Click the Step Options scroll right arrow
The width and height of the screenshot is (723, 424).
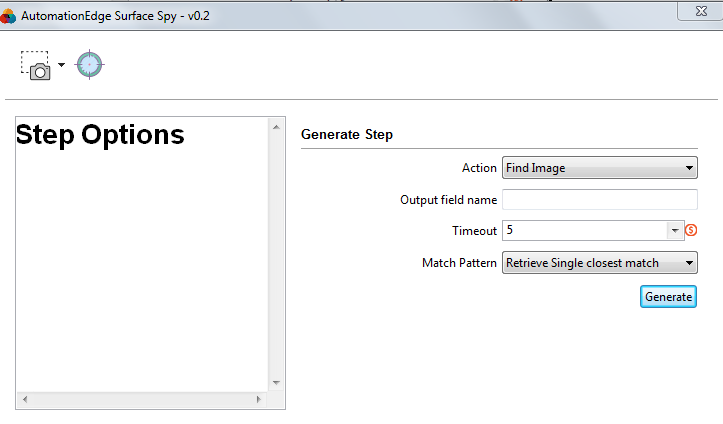tap(259, 399)
